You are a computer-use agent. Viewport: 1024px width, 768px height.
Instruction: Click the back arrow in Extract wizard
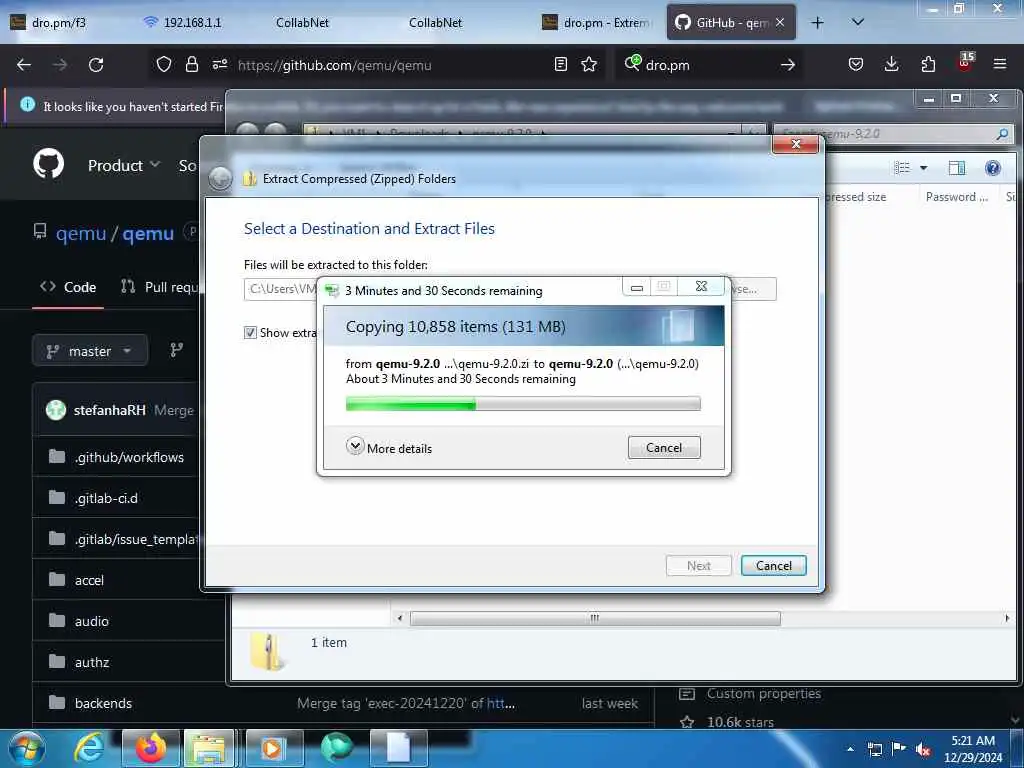coord(220,178)
